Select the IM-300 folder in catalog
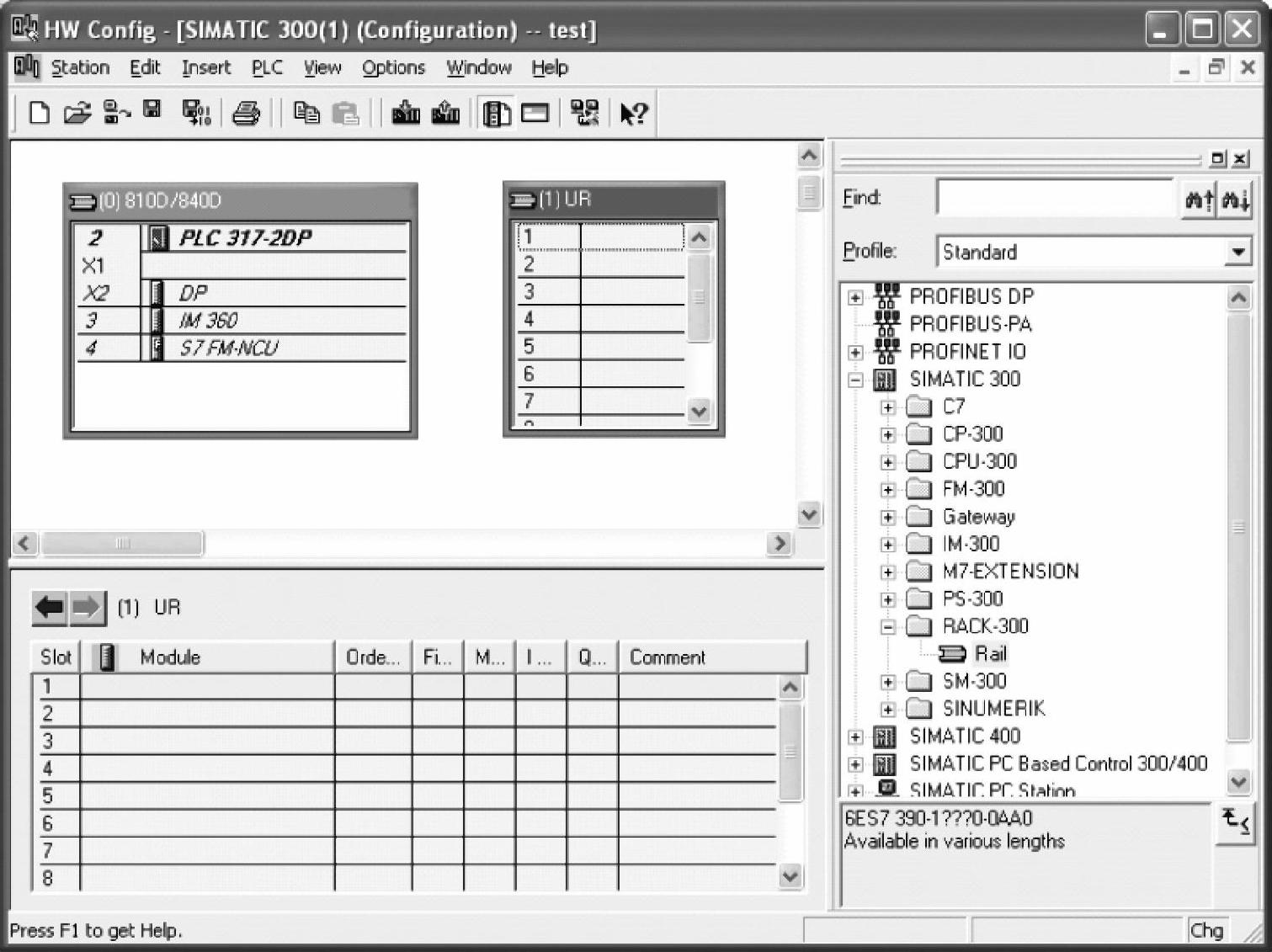The height and width of the screenshot is (952, 1272). pos(971,544)
